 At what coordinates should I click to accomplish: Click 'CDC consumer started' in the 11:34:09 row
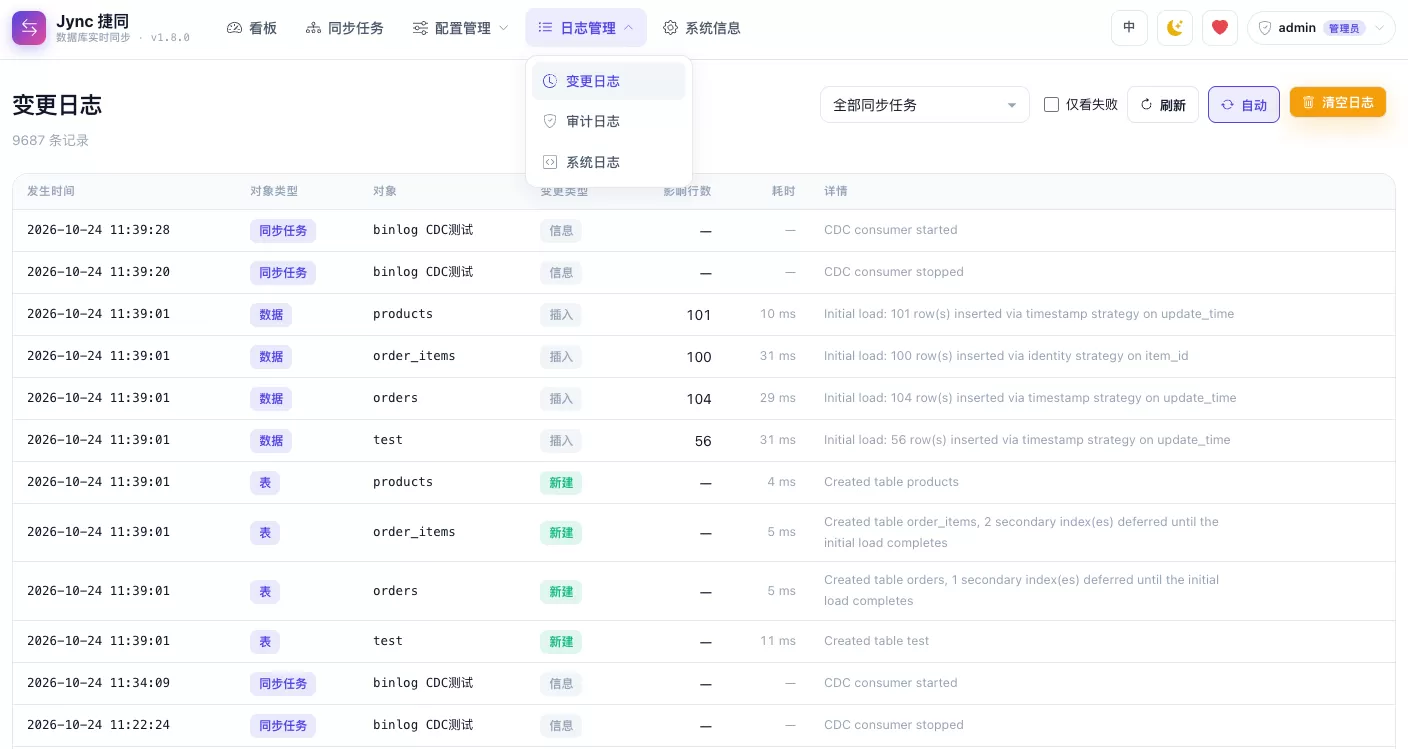(890, 683)
